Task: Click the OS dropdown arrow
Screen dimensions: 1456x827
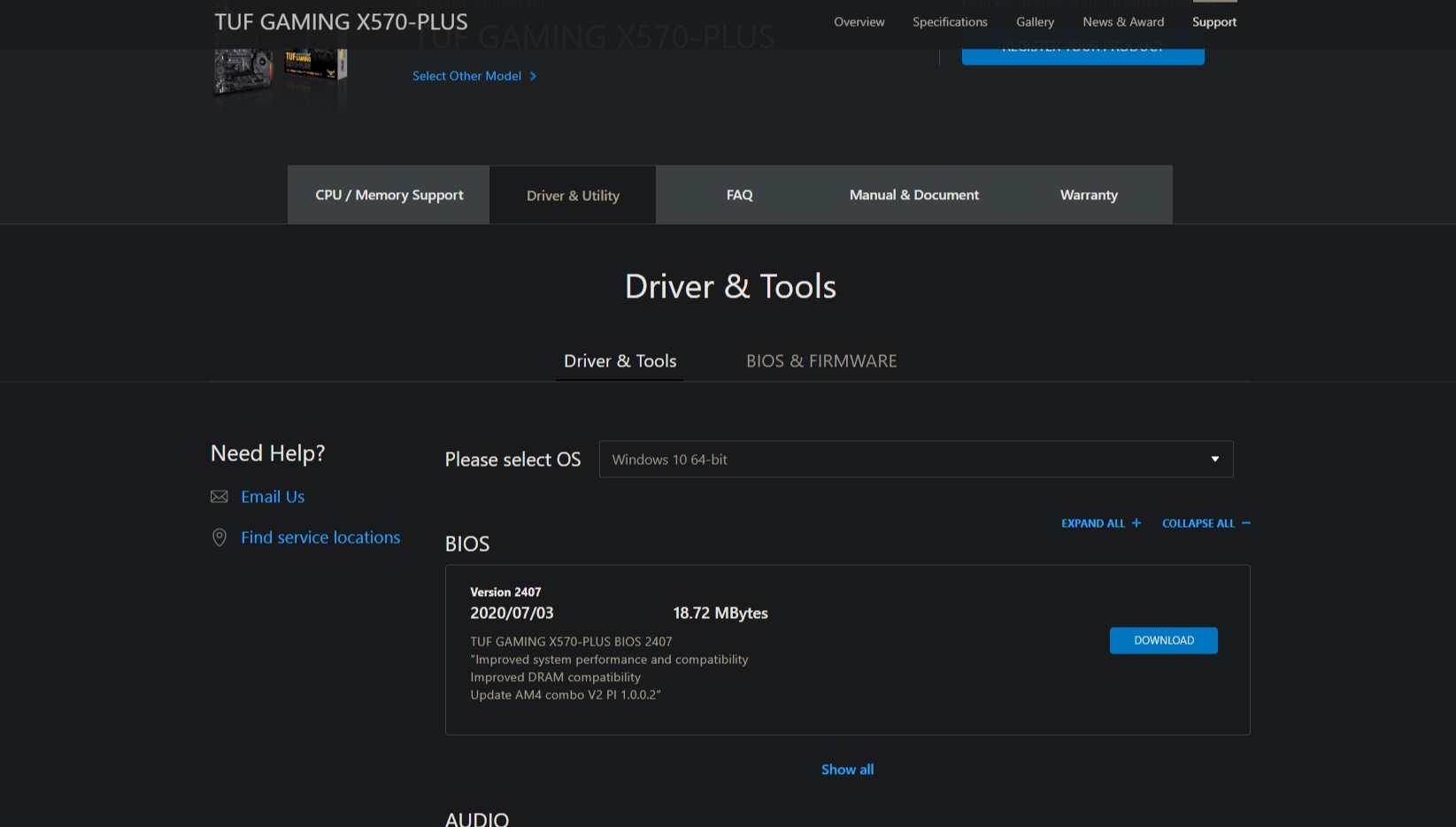Action: point(1215,460)
